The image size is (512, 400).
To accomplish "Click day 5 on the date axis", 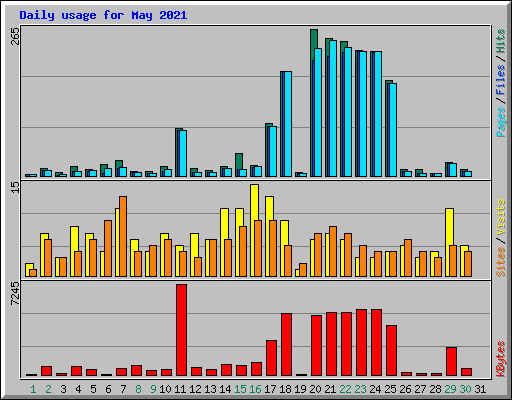I will [93, 389].
